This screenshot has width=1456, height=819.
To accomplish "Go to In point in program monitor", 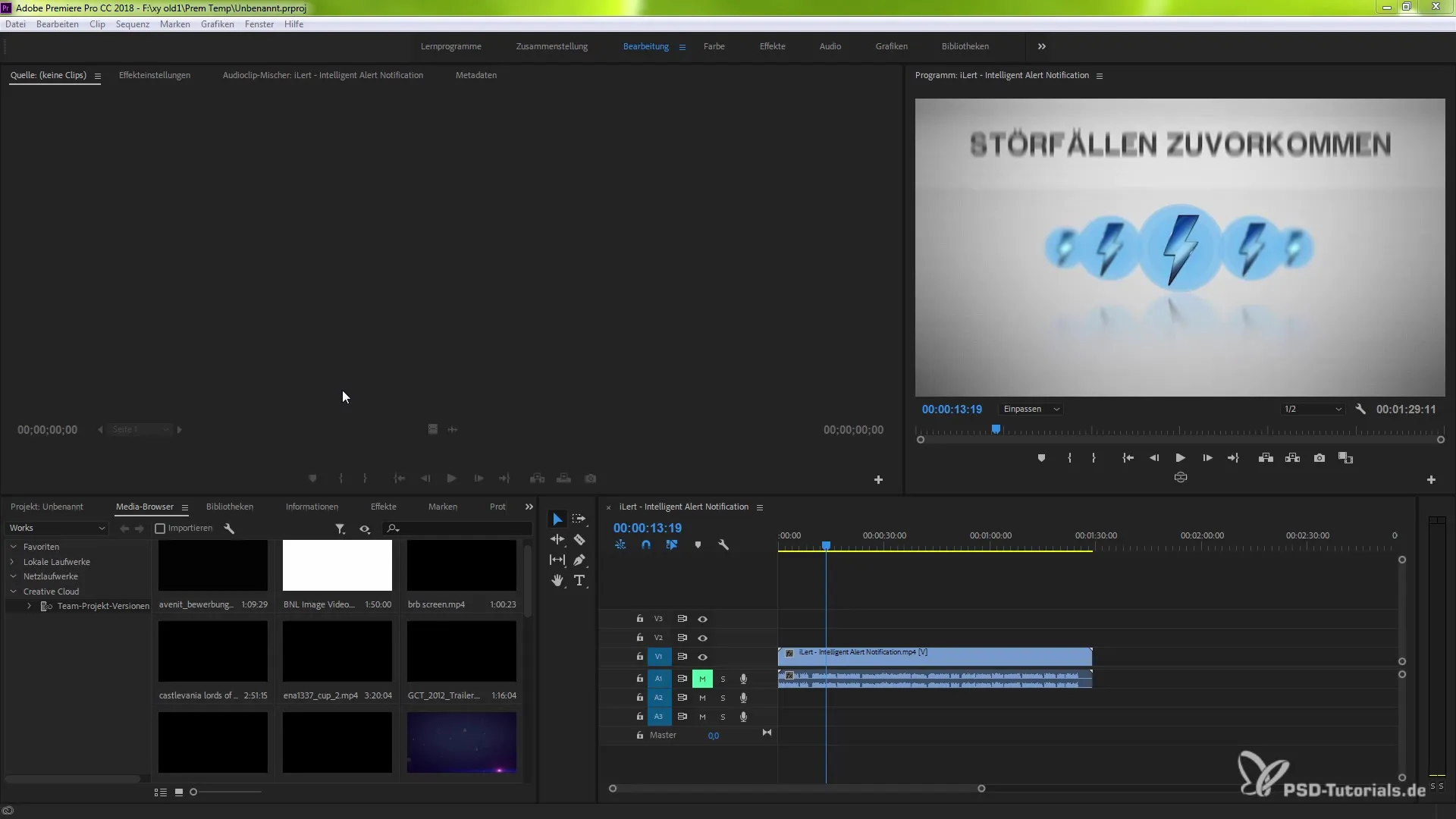I will (x=1128, y=458).
